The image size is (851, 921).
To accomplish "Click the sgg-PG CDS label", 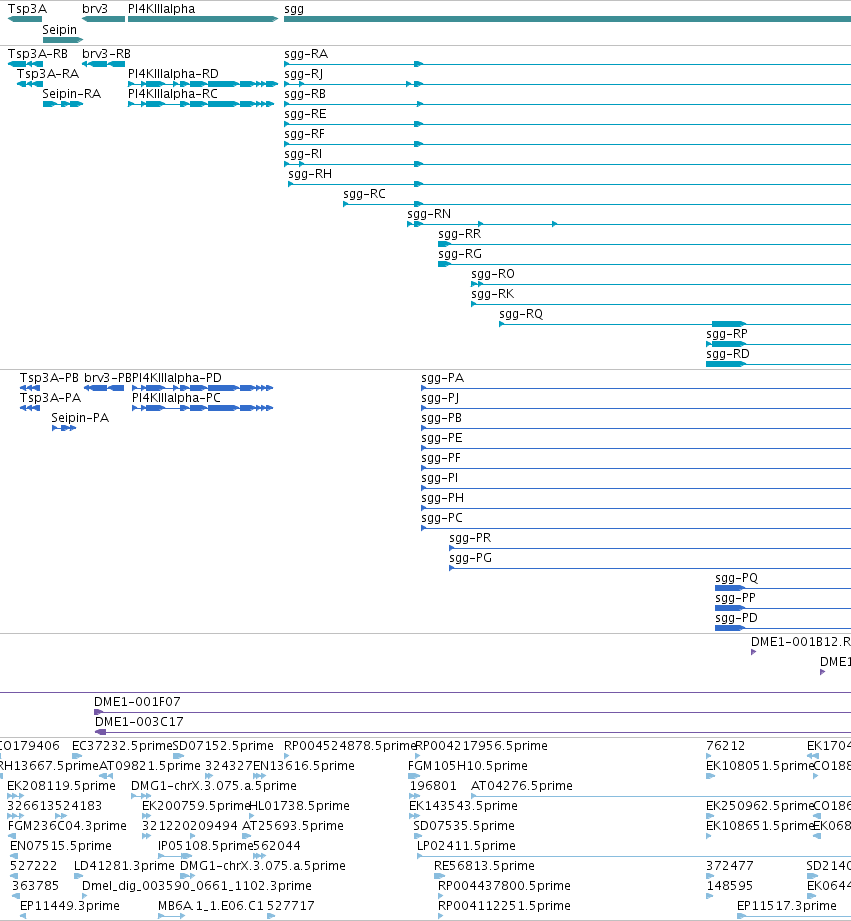I will click(470, 557).
